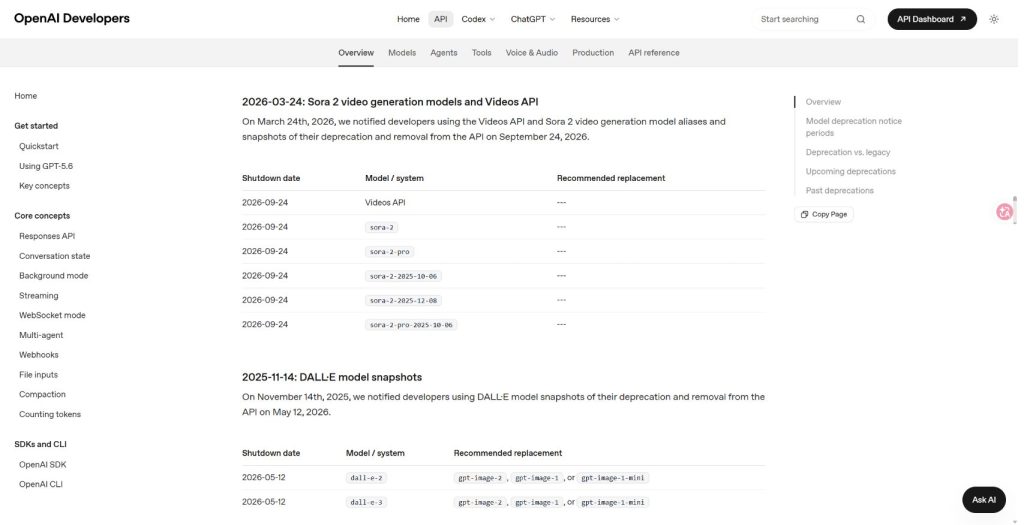Jump to Overview in page outline

pos(823,102)
